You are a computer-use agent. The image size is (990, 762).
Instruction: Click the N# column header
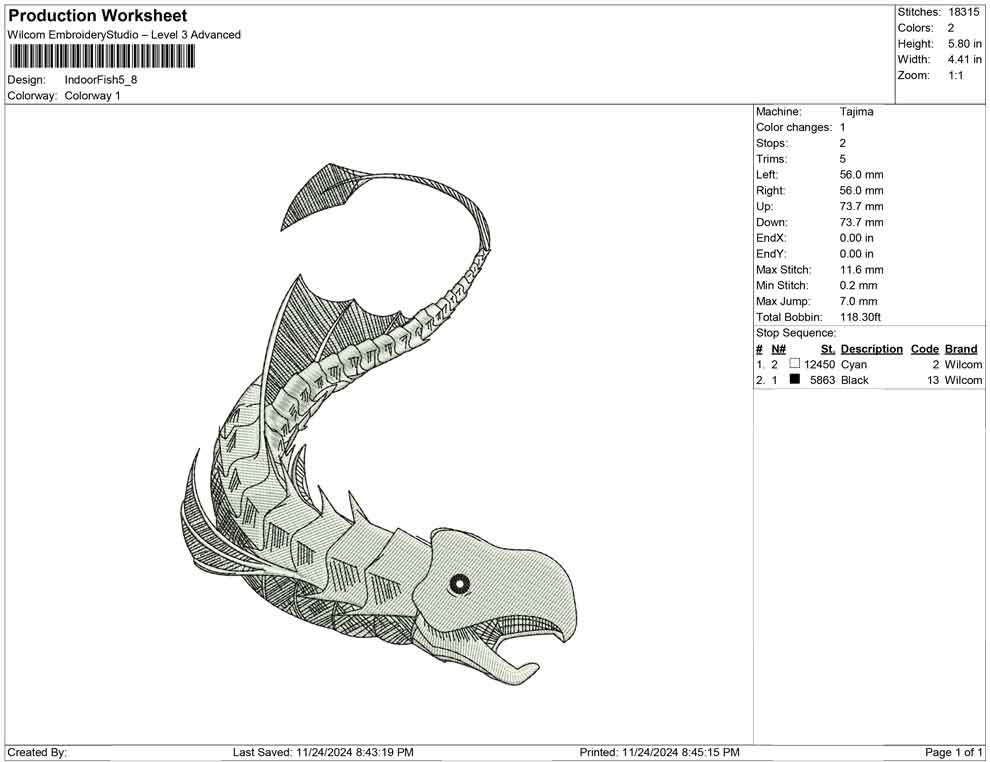point(778,349)
